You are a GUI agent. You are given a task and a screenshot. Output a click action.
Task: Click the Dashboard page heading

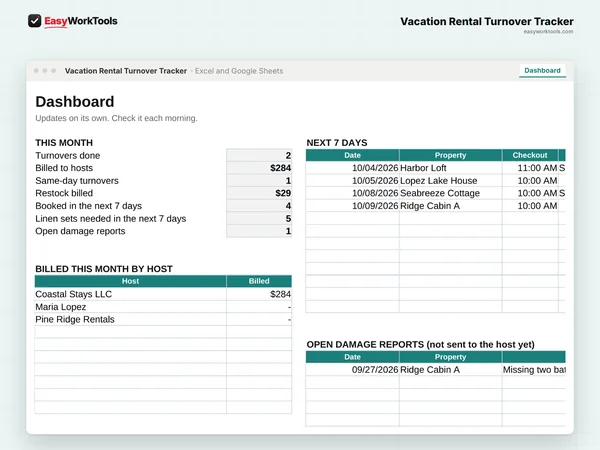[x=75, y=102]
